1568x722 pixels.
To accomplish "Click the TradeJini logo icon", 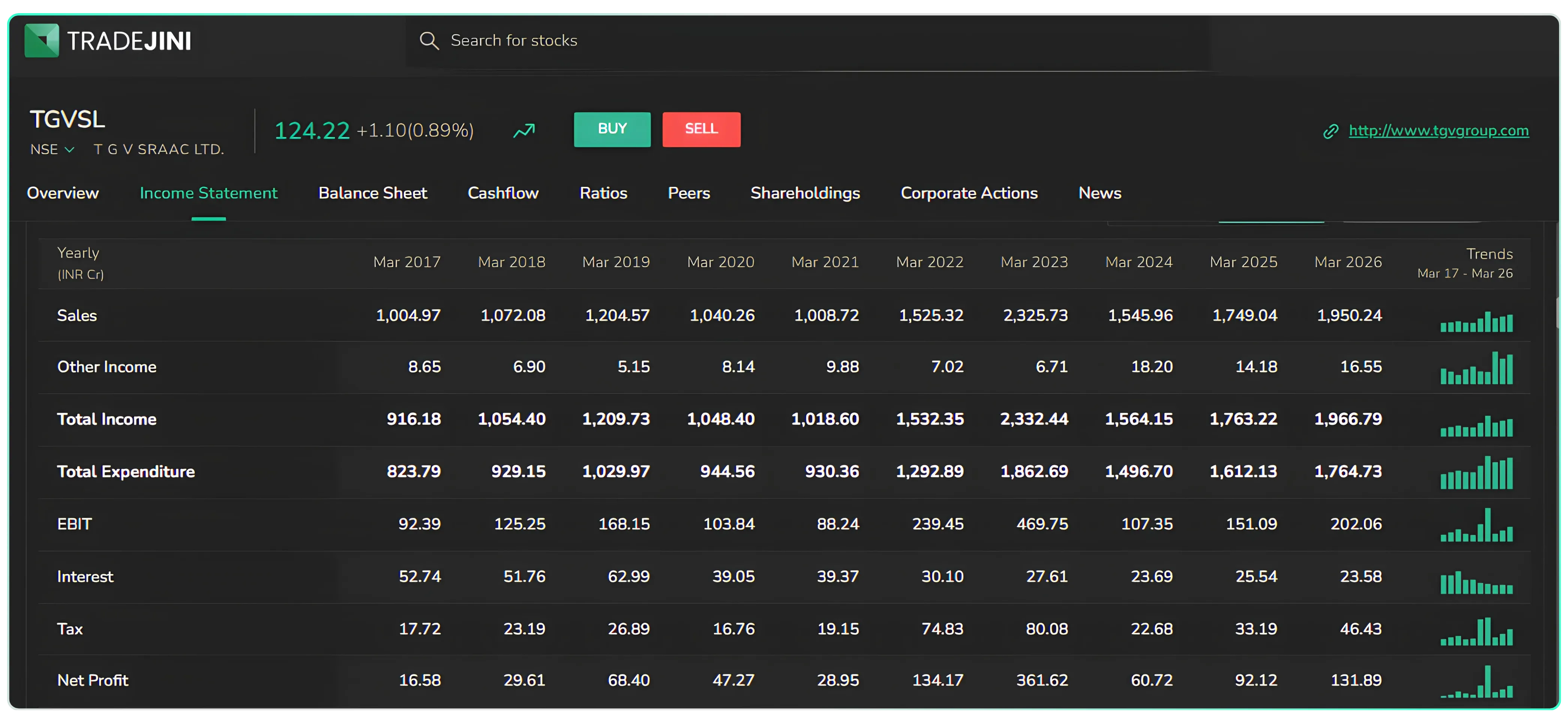I will click(41, 41).
